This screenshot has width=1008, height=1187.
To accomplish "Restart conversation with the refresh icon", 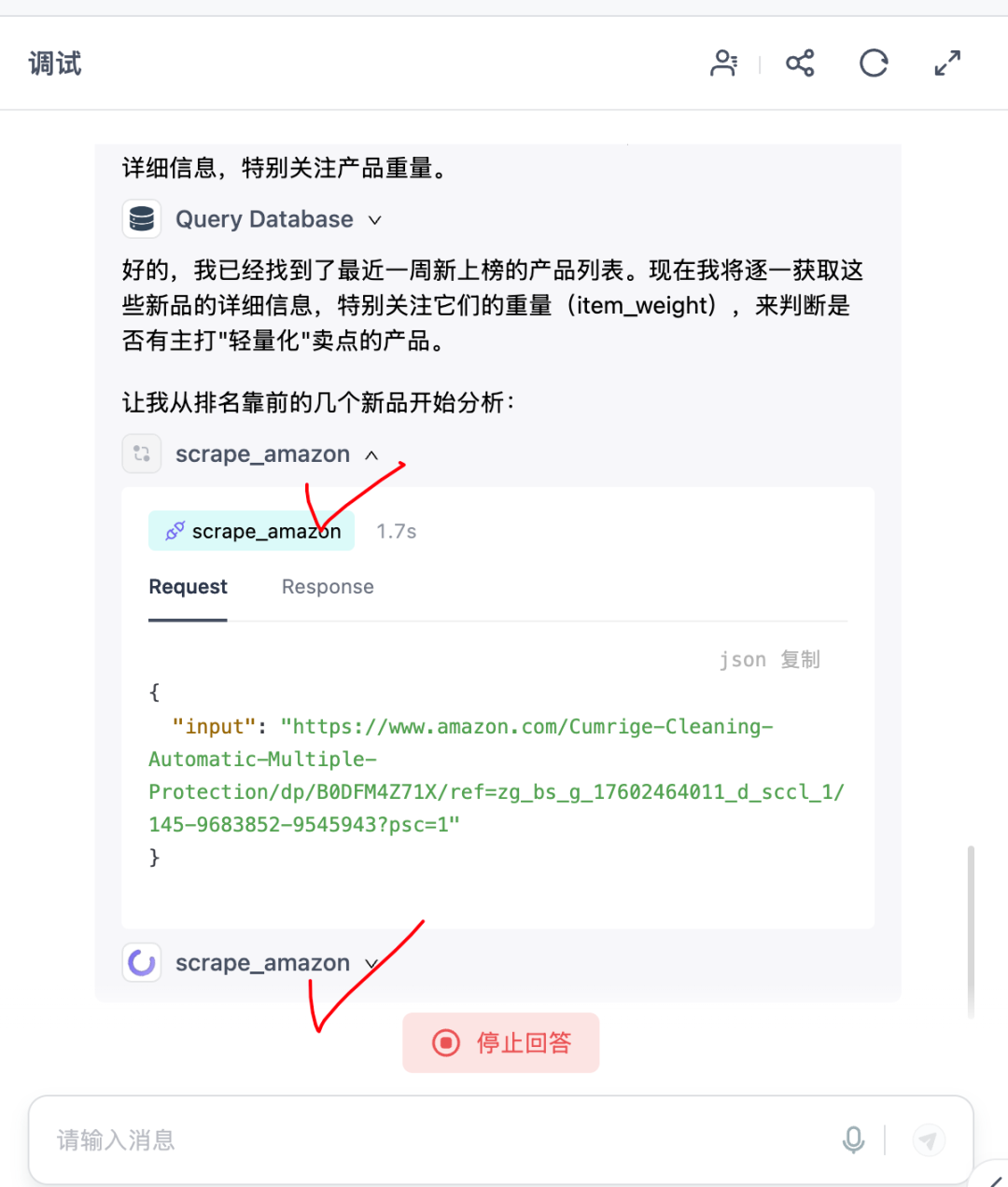I will (874, 63).
